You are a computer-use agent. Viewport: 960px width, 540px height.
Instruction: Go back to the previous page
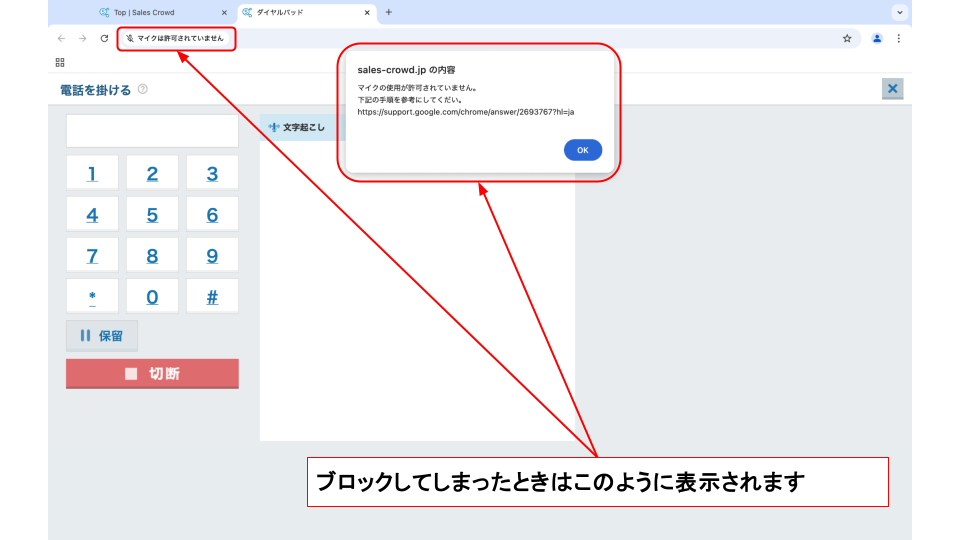[x=62, y=38]
